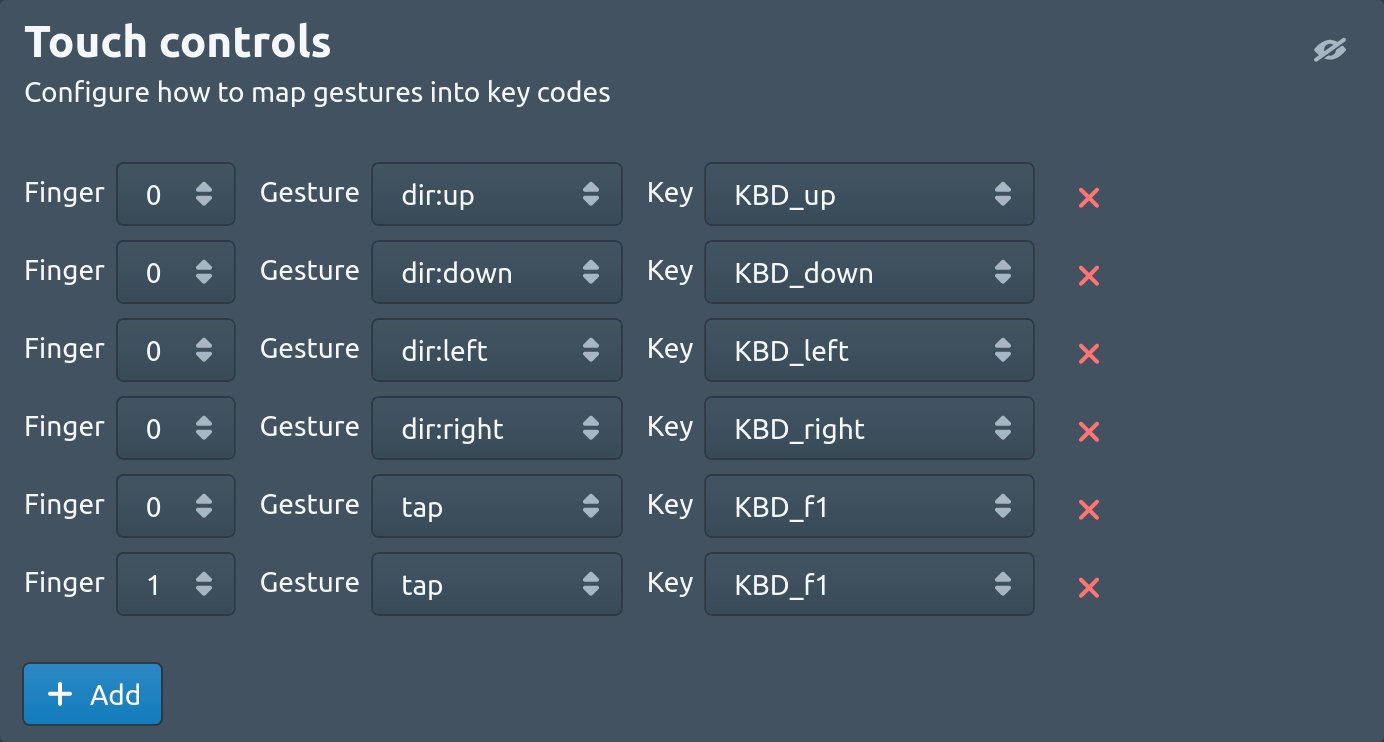
Task: Remove the Finger 1 tap mapping
Action: point(1089,587)
